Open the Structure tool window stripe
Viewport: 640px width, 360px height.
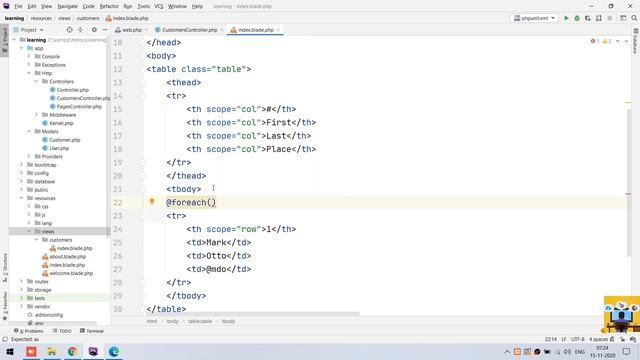[x=4, y=267]
